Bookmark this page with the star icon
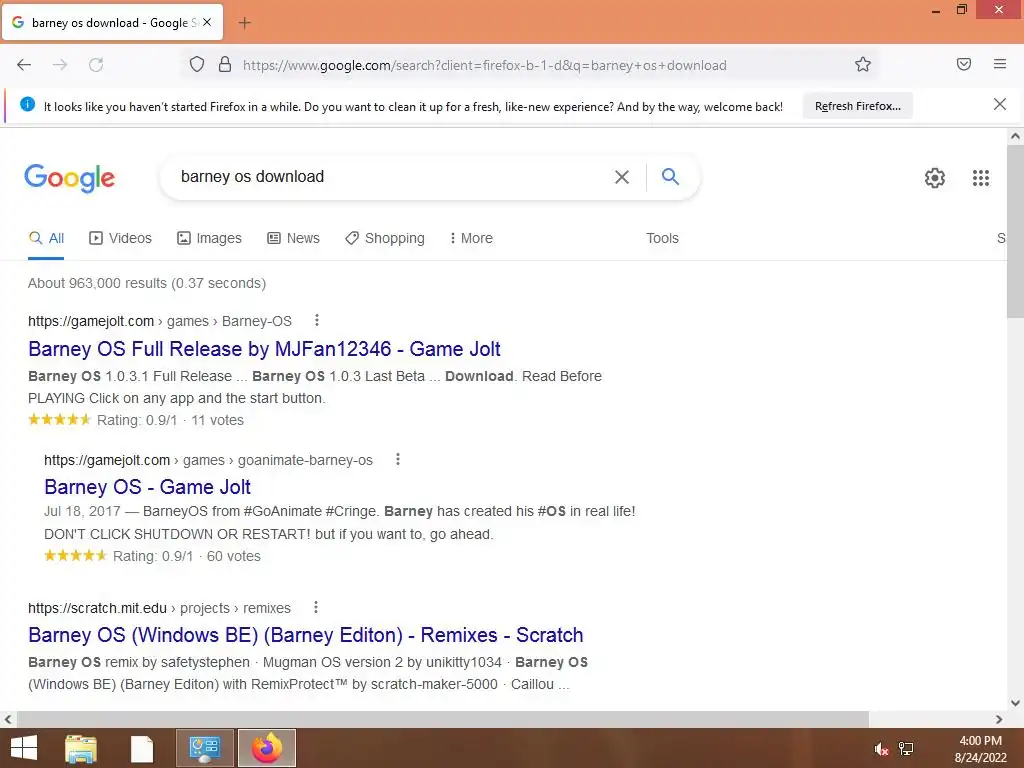This screenshot has height=768, width=1024. 863,65
